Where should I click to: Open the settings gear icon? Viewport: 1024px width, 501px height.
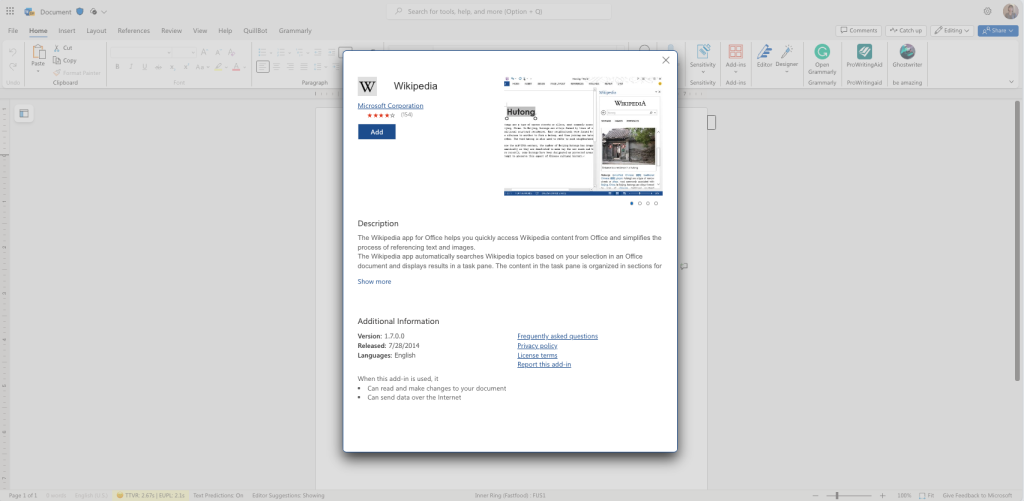pyautogui.click(x=987, y=11)
